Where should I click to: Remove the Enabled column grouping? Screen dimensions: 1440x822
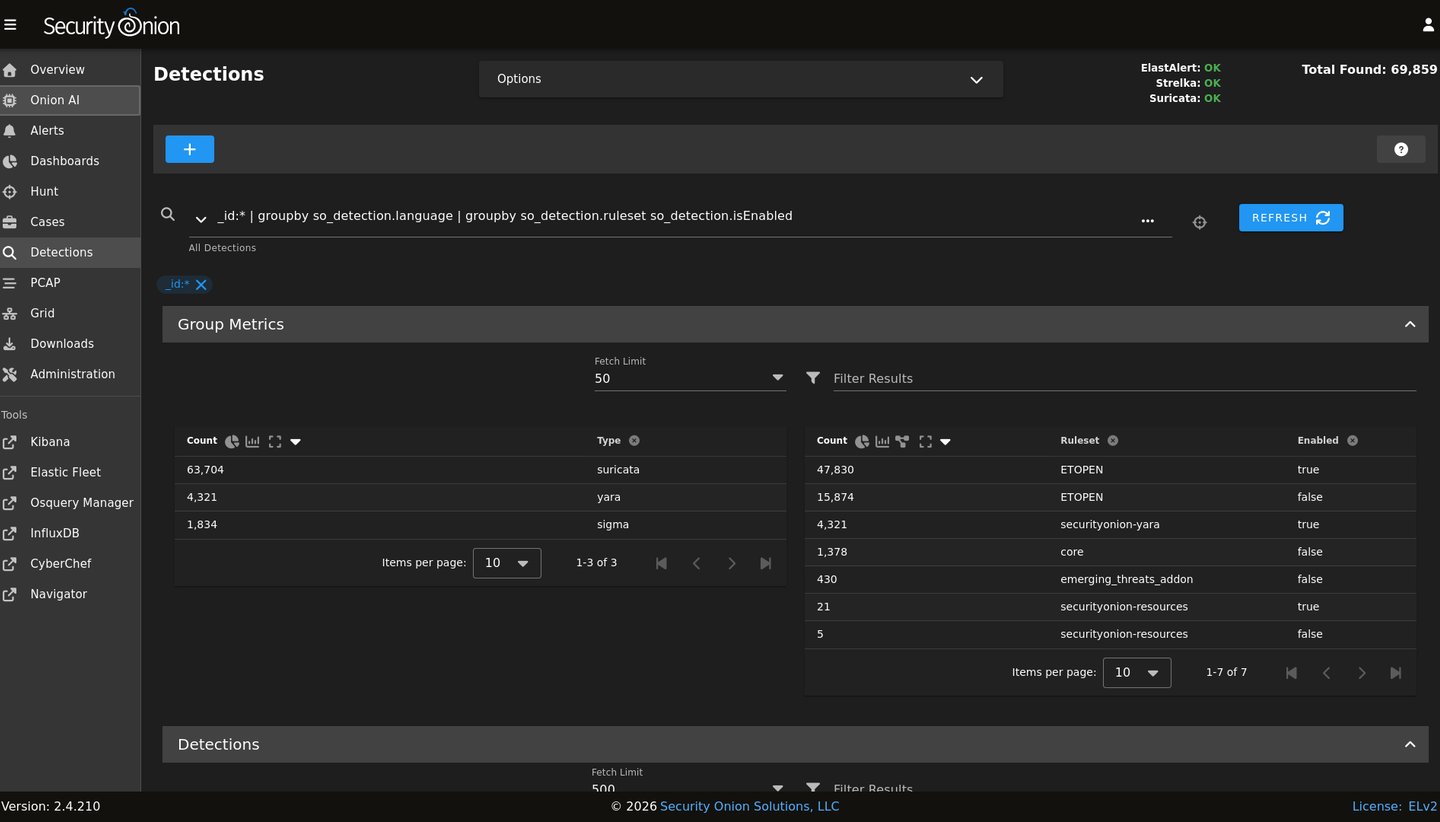(x=1352, y=441)
